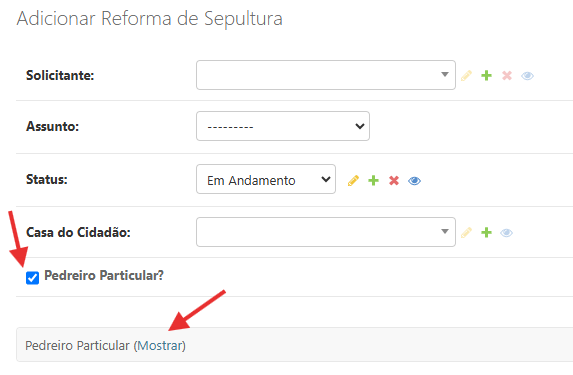573x375 pixels.
Task: Click pencil icon beside Casa do Cidadão
Action: point(466,232)
